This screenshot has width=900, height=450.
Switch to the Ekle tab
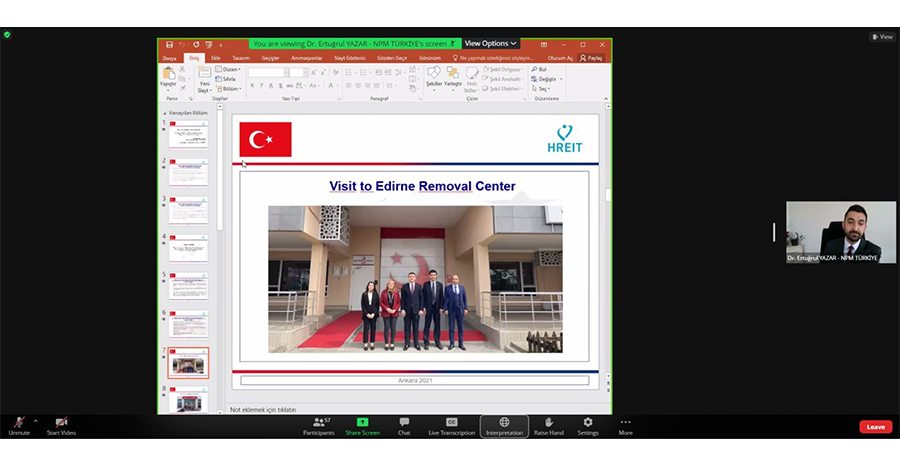(216, 58)
